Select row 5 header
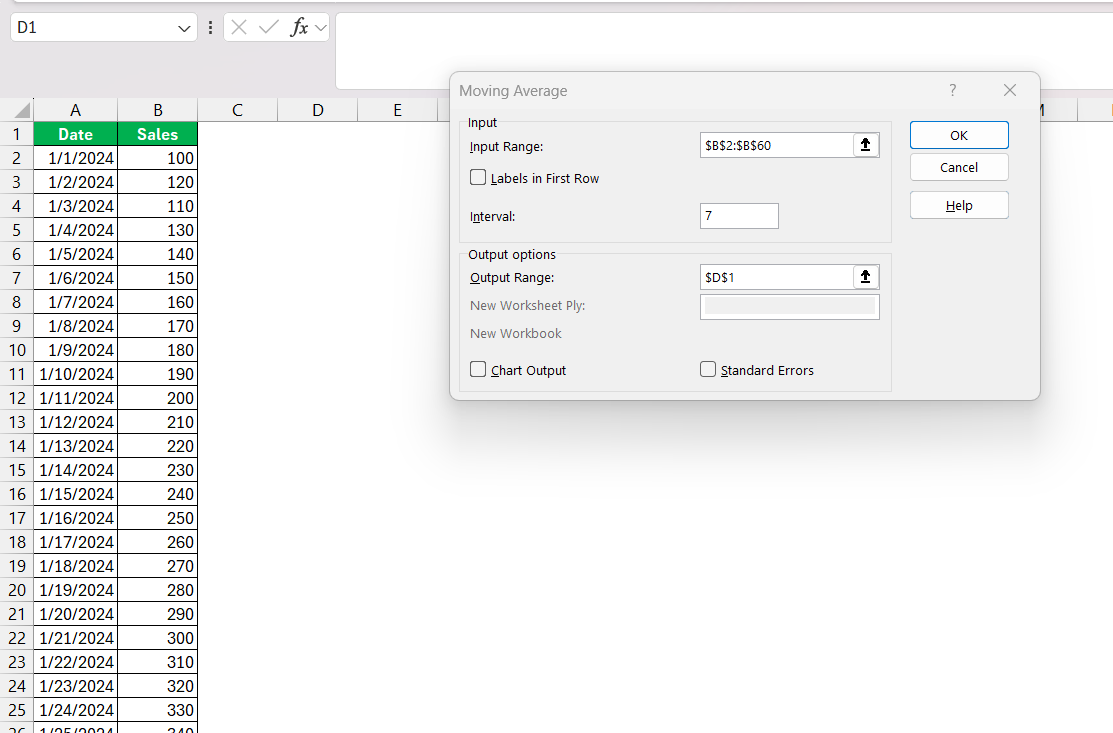 [16, 230]
